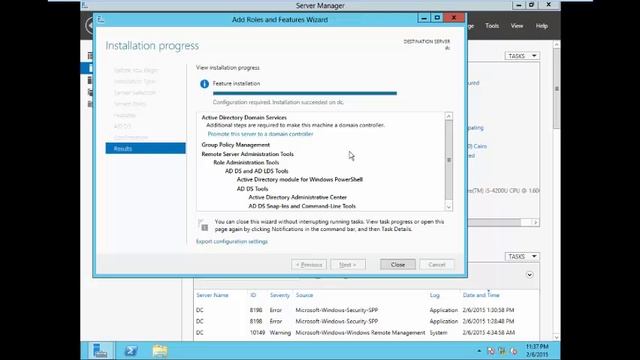Click AD DS Snap-Ins and Command-Line Tools

[x=302, y=206]
